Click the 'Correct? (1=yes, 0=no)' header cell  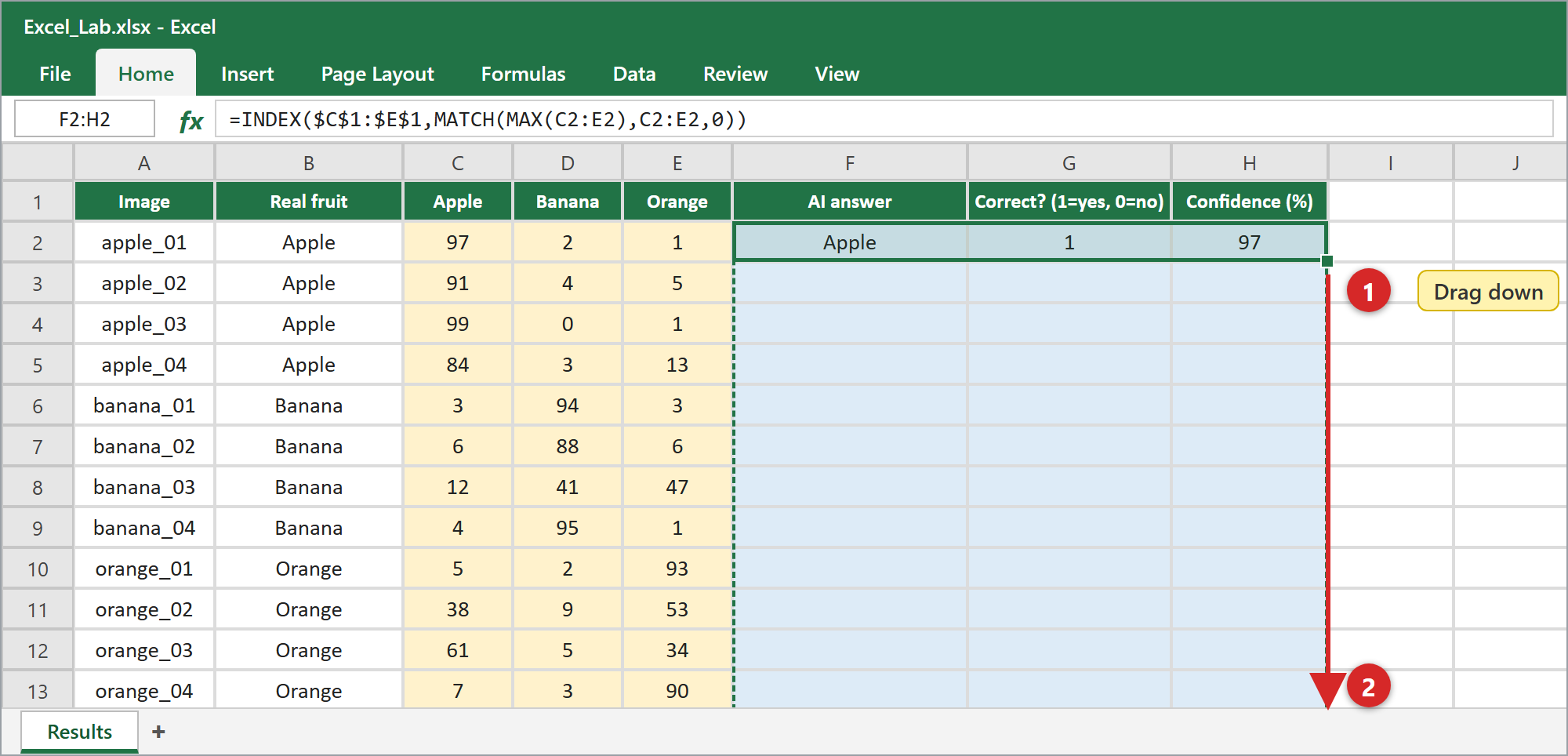click(1069, 202)
